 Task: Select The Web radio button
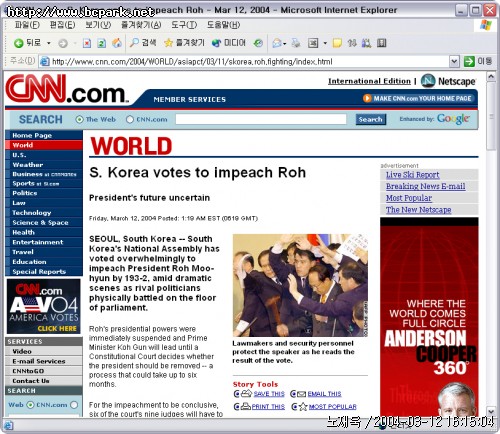coord(79,119)
